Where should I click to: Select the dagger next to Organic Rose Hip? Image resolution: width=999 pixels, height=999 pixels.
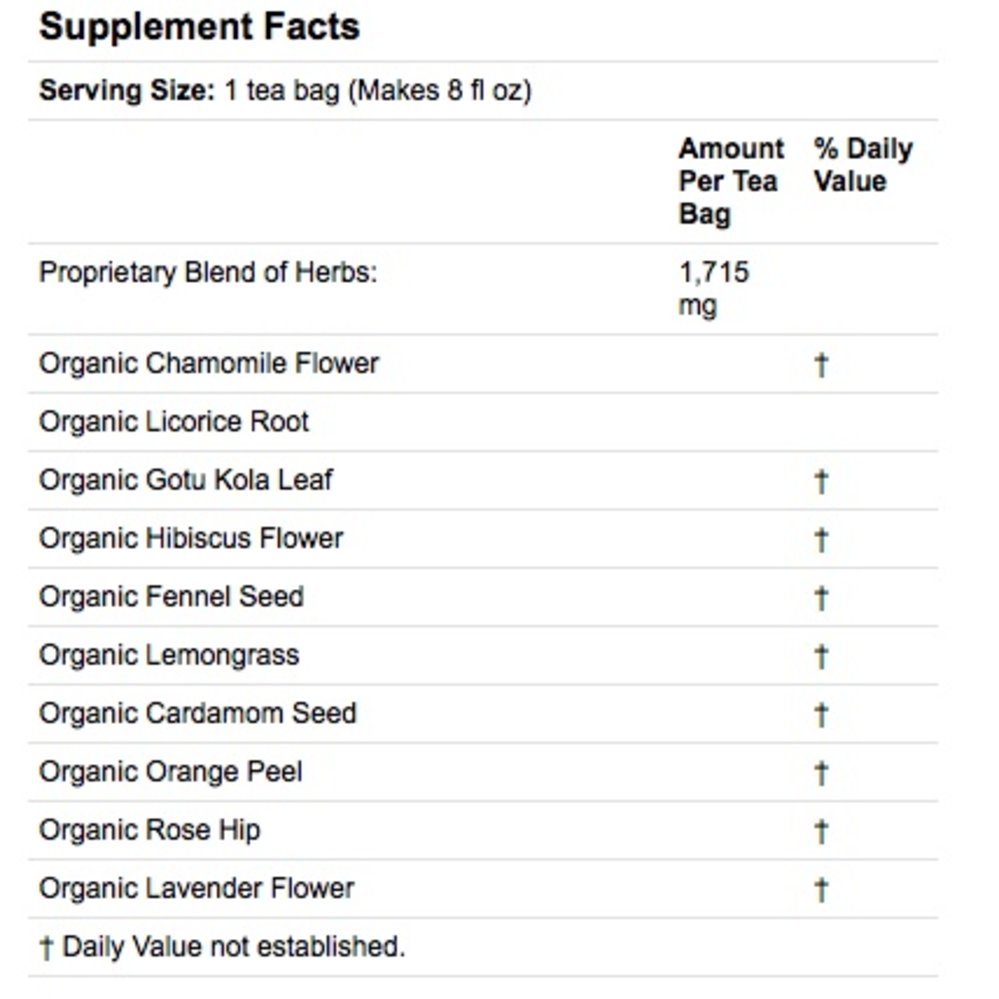click(x=821, y=830)
